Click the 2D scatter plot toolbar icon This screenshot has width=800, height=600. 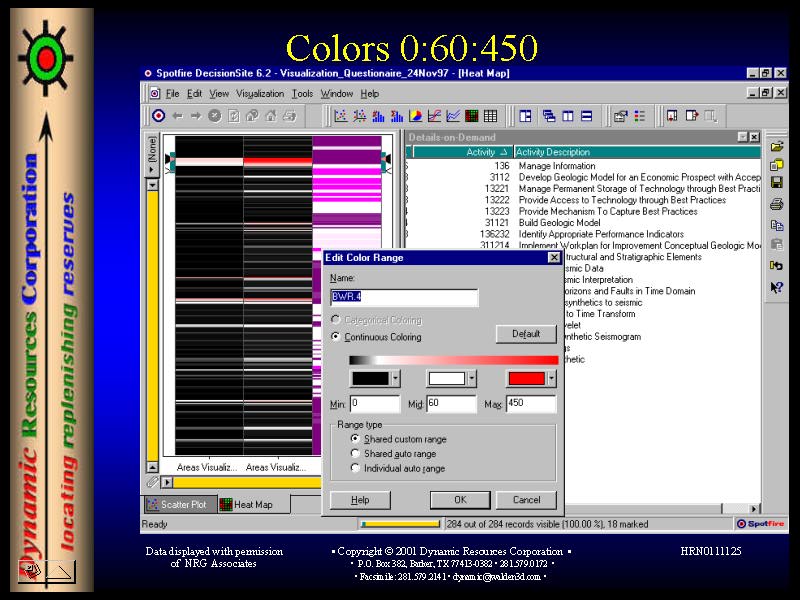pos(340,116)
